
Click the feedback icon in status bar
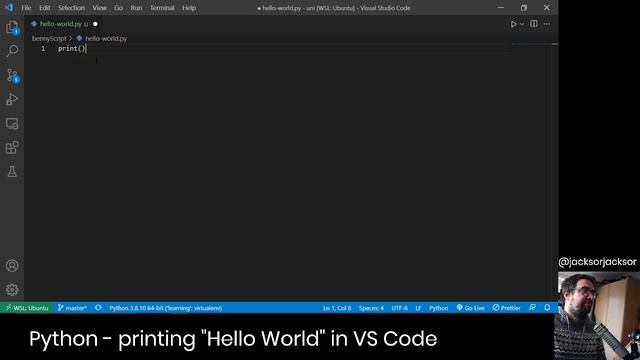click(x=532, y=308)
